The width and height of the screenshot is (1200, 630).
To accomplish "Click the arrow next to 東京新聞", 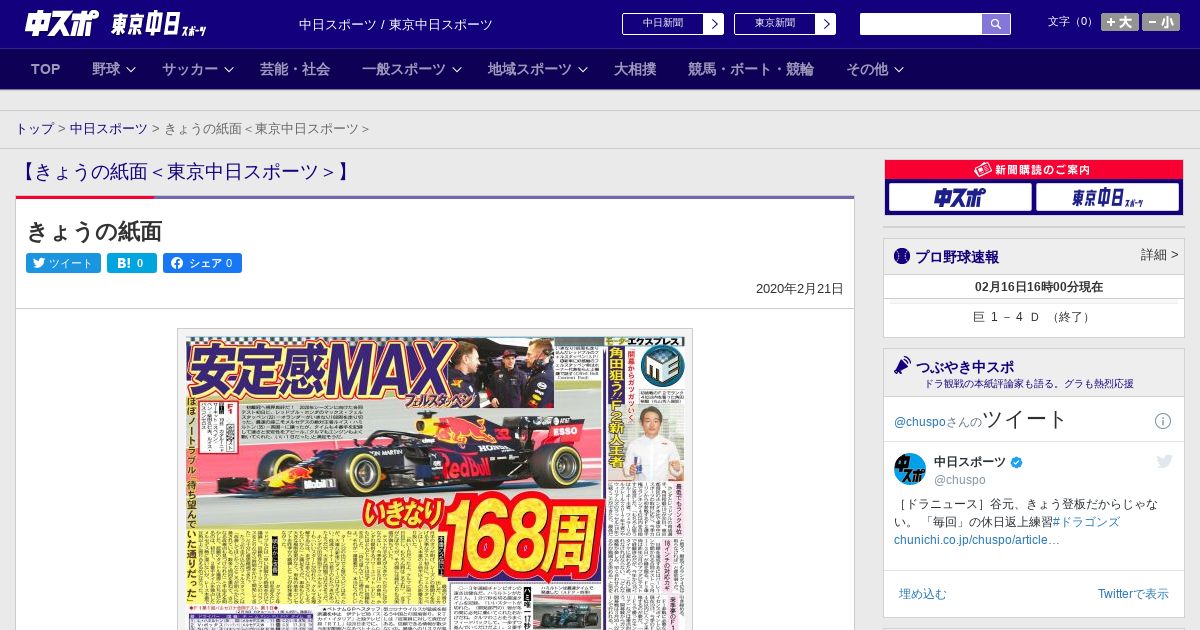I will 826,24.
